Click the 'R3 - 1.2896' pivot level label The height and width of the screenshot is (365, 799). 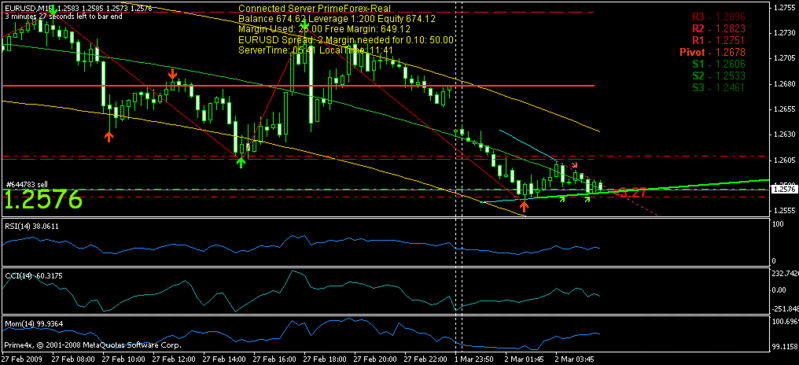719,17
